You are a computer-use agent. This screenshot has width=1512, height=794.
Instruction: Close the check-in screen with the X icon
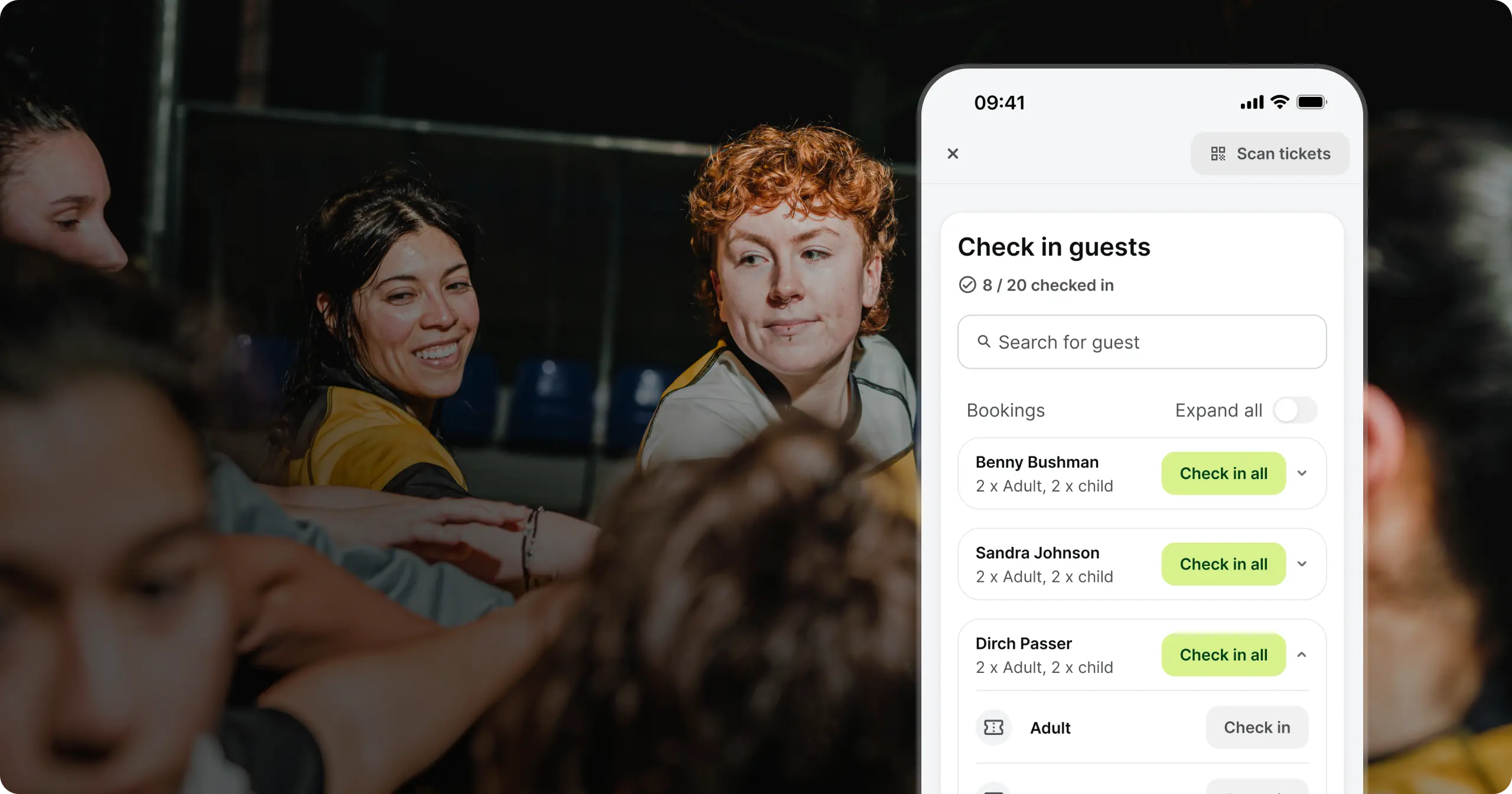coord(953,154)
